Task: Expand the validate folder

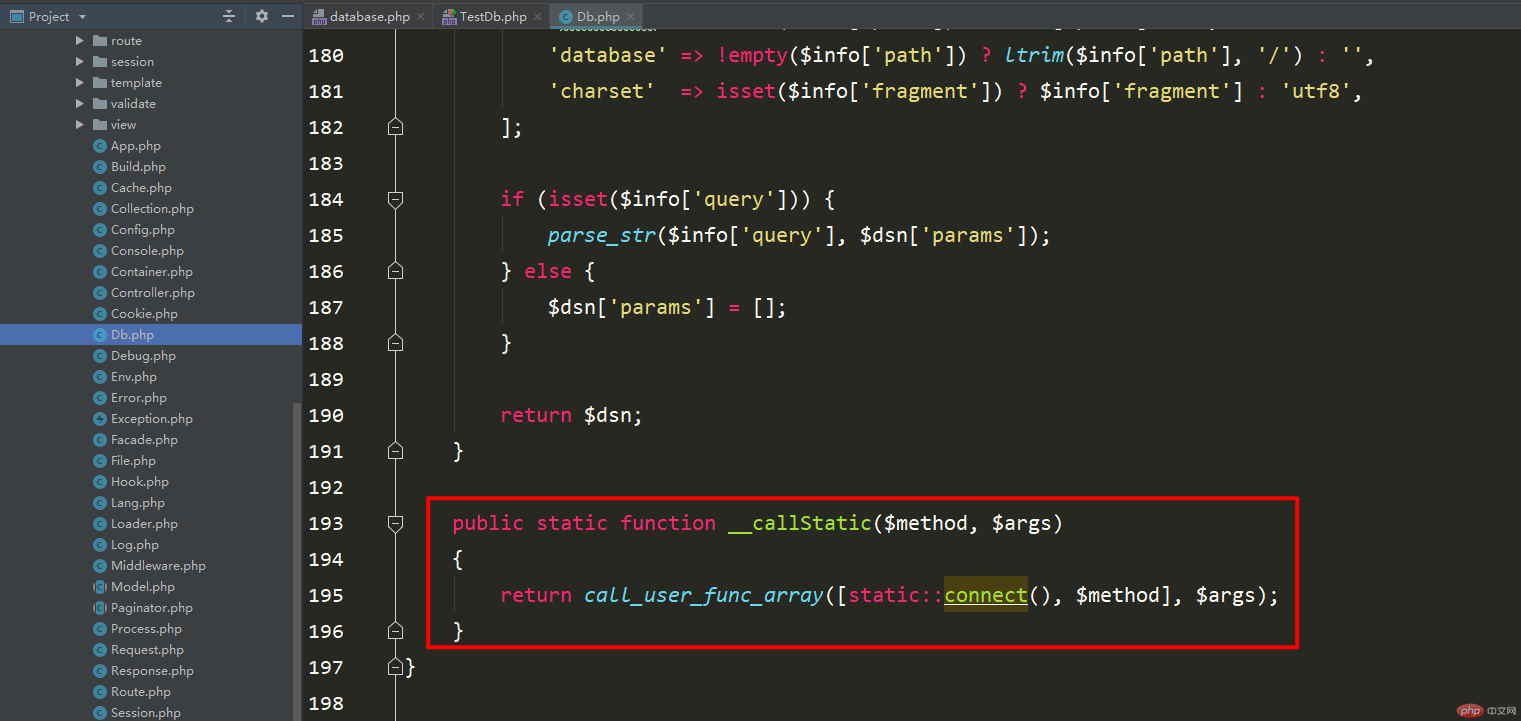Action: click(x=80, y=104)
